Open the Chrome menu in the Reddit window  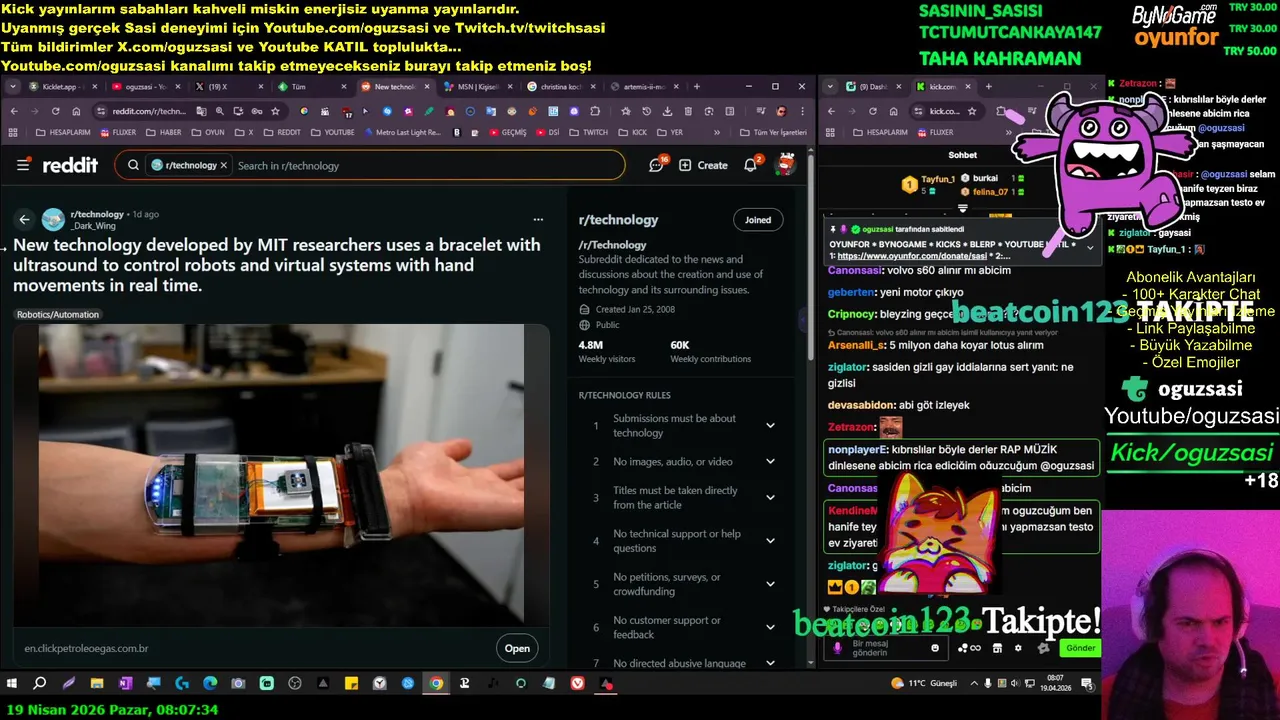802,111
